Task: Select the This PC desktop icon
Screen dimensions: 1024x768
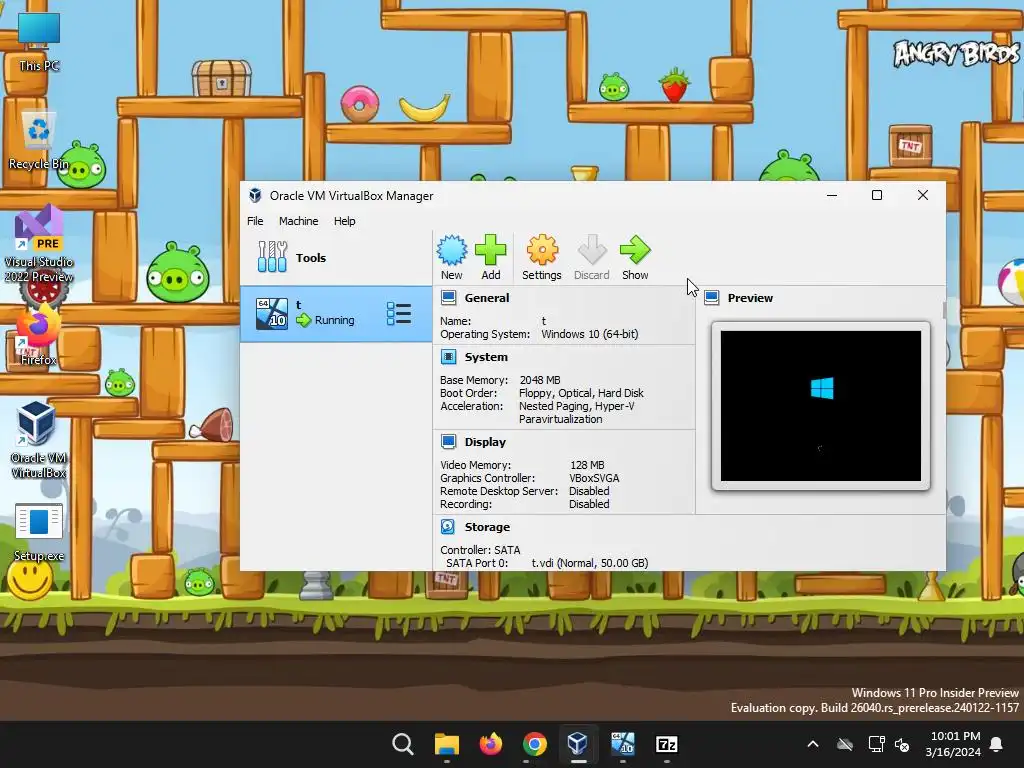Action: pos(39,42)
